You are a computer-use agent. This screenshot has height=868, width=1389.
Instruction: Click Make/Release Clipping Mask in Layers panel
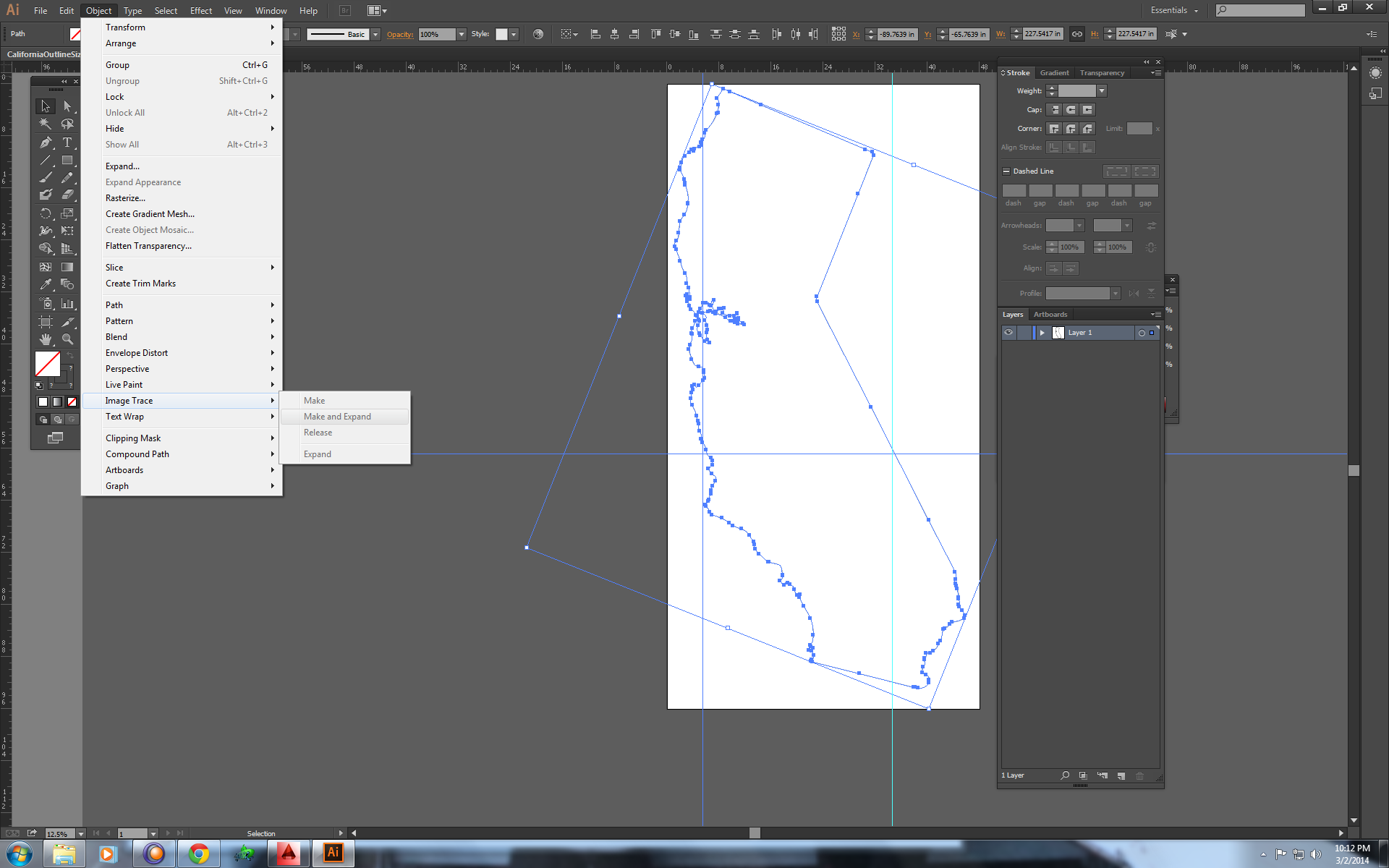[1083, 775]
